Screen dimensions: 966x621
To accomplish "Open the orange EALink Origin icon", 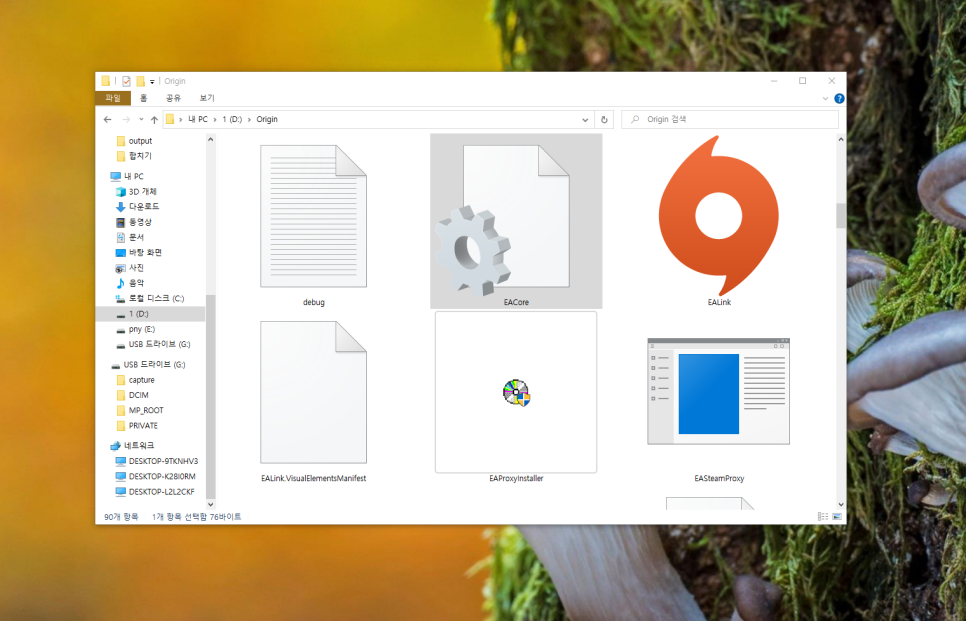I will click(x=719, y=216).
